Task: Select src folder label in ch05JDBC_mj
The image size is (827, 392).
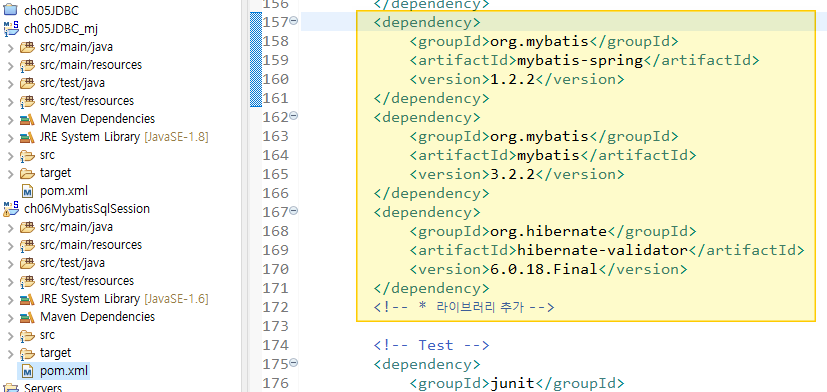Action: 47,155
